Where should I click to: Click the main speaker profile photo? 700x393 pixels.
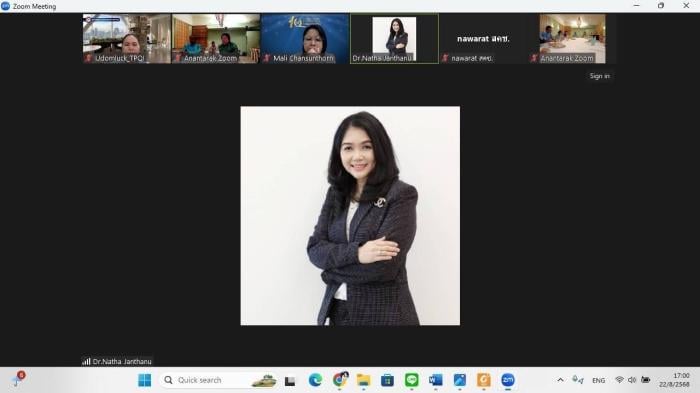coord(350,216)
